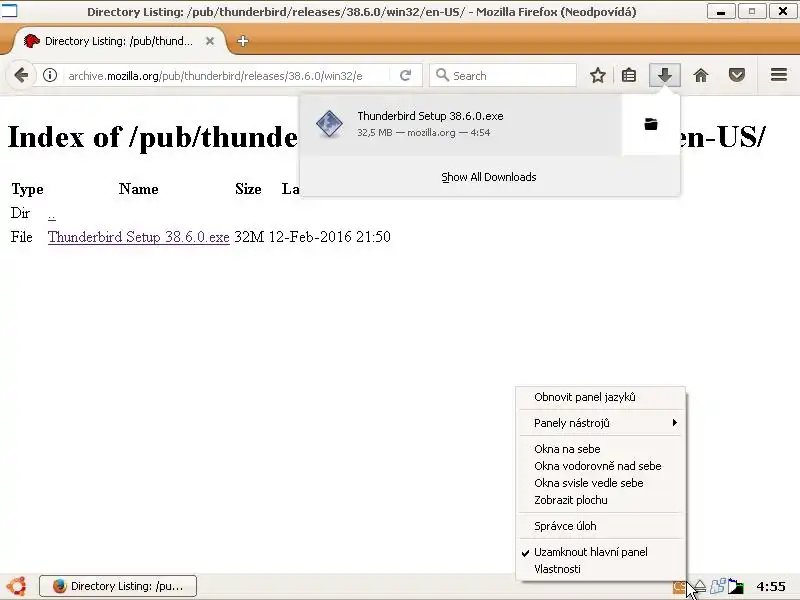
Task: Click the 'Size' column header text
Action: tap(248, 189)
